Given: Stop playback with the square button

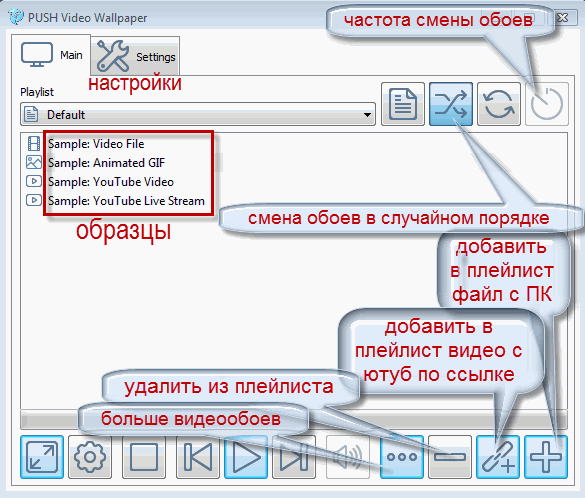Looking at the screenshot, I should pos(144,457).
